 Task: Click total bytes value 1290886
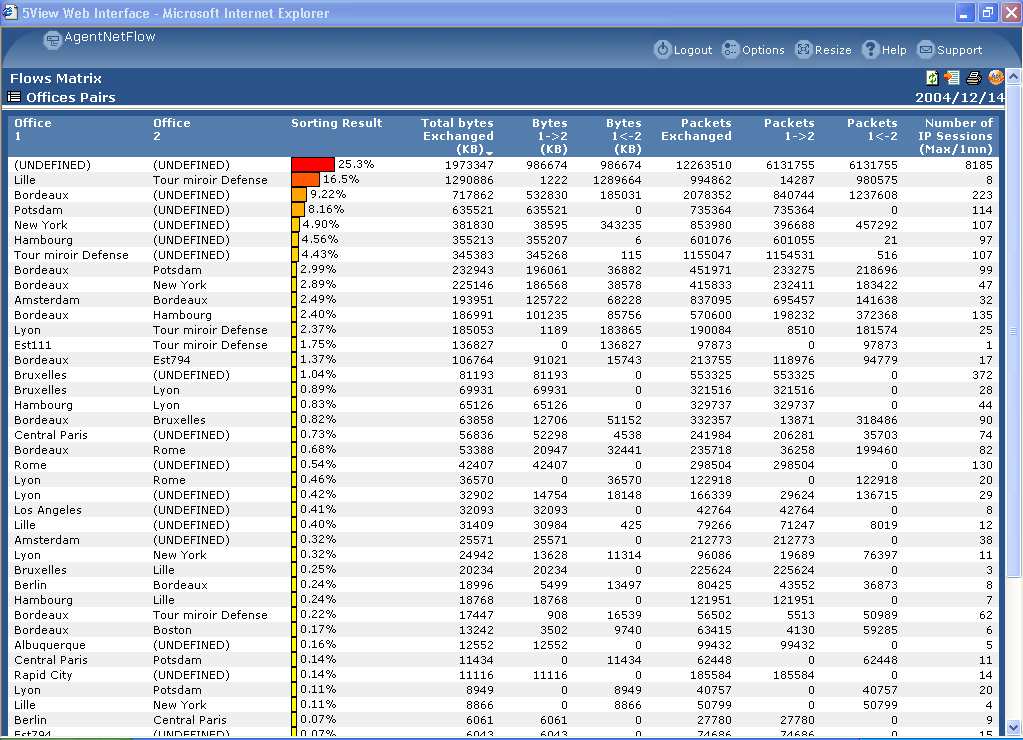(469, 180)
